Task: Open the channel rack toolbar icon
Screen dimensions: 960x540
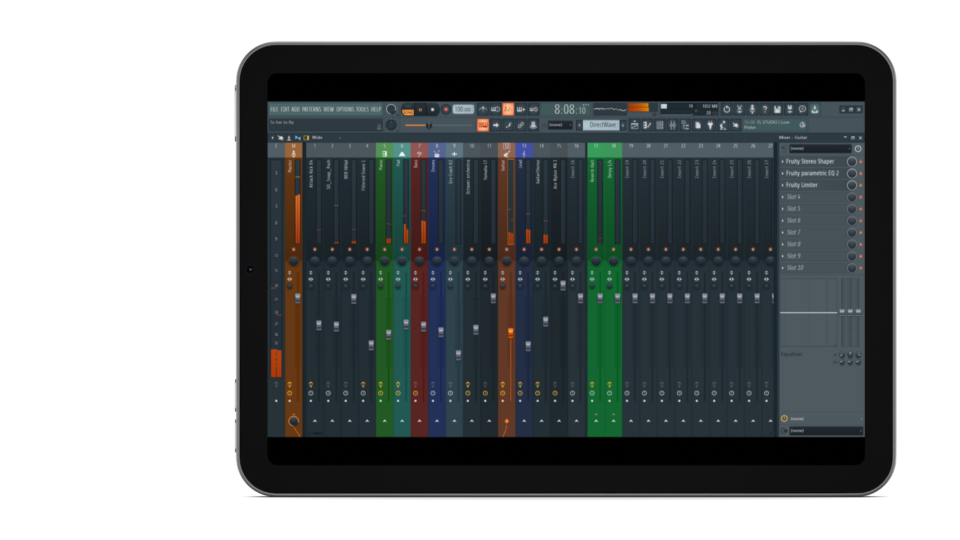Action: (659, 125)
